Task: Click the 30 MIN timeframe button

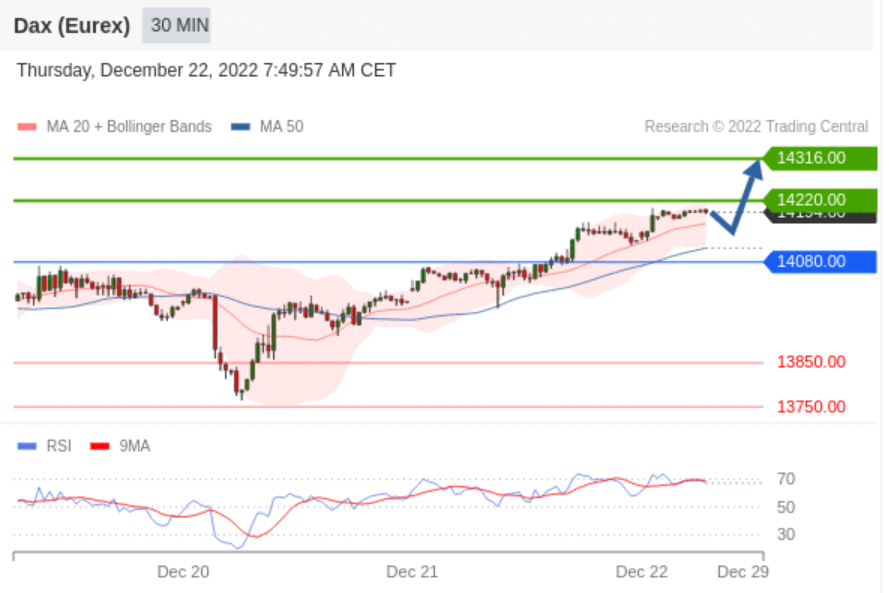Action: (176, 26)
